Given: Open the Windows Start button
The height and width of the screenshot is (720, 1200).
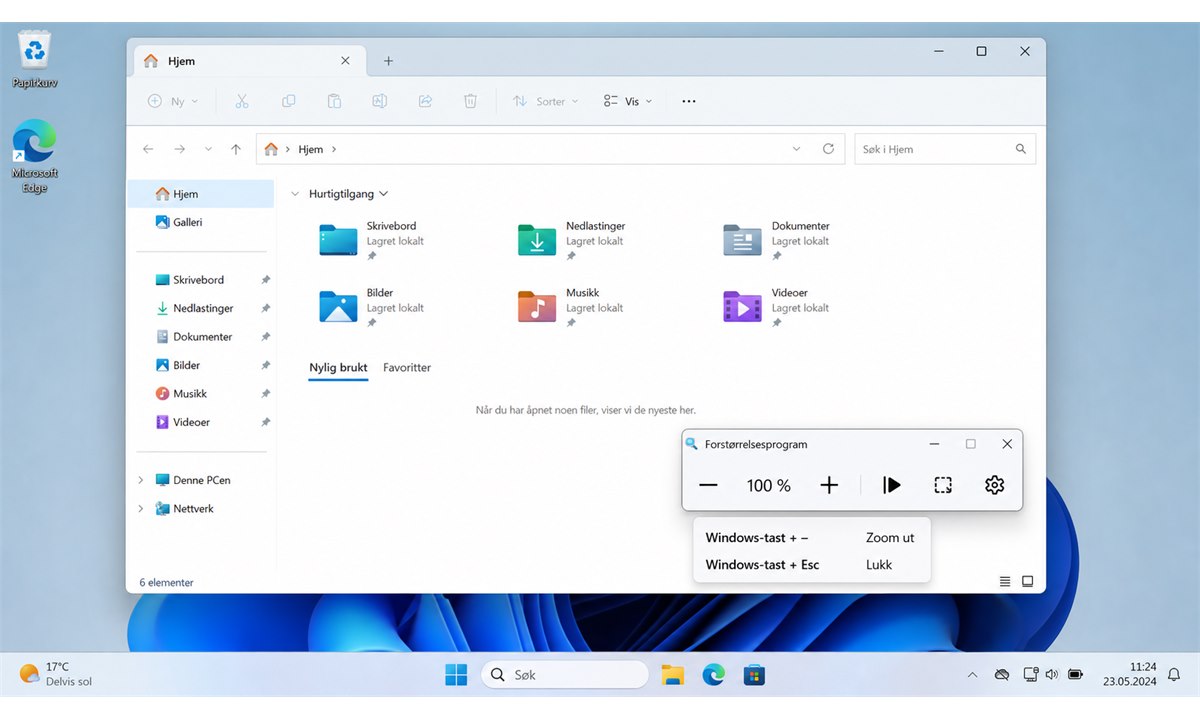Looking at the screenshot, I should (x=456, y=675).
